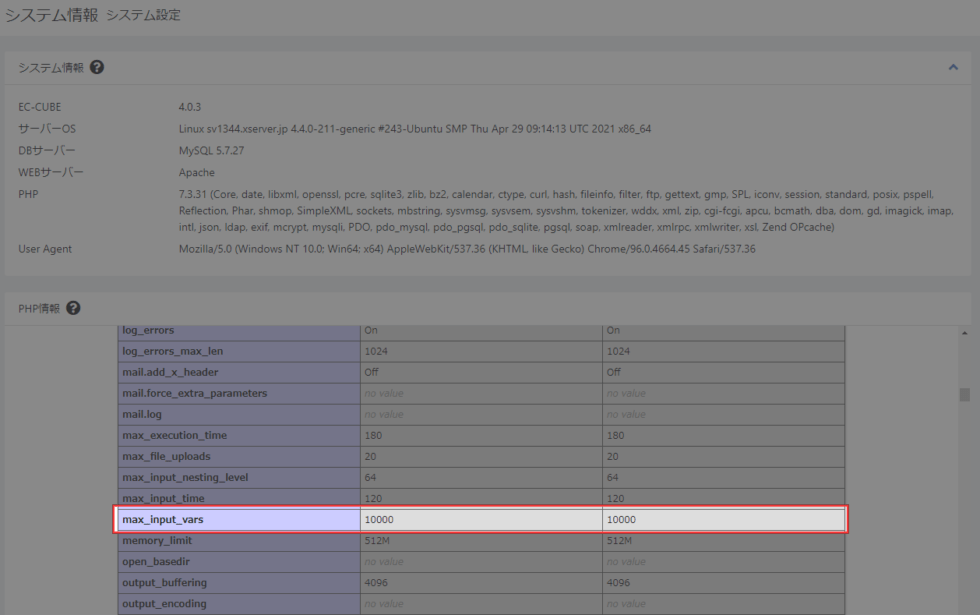Click the max_input_time directive name

(163, 499)
